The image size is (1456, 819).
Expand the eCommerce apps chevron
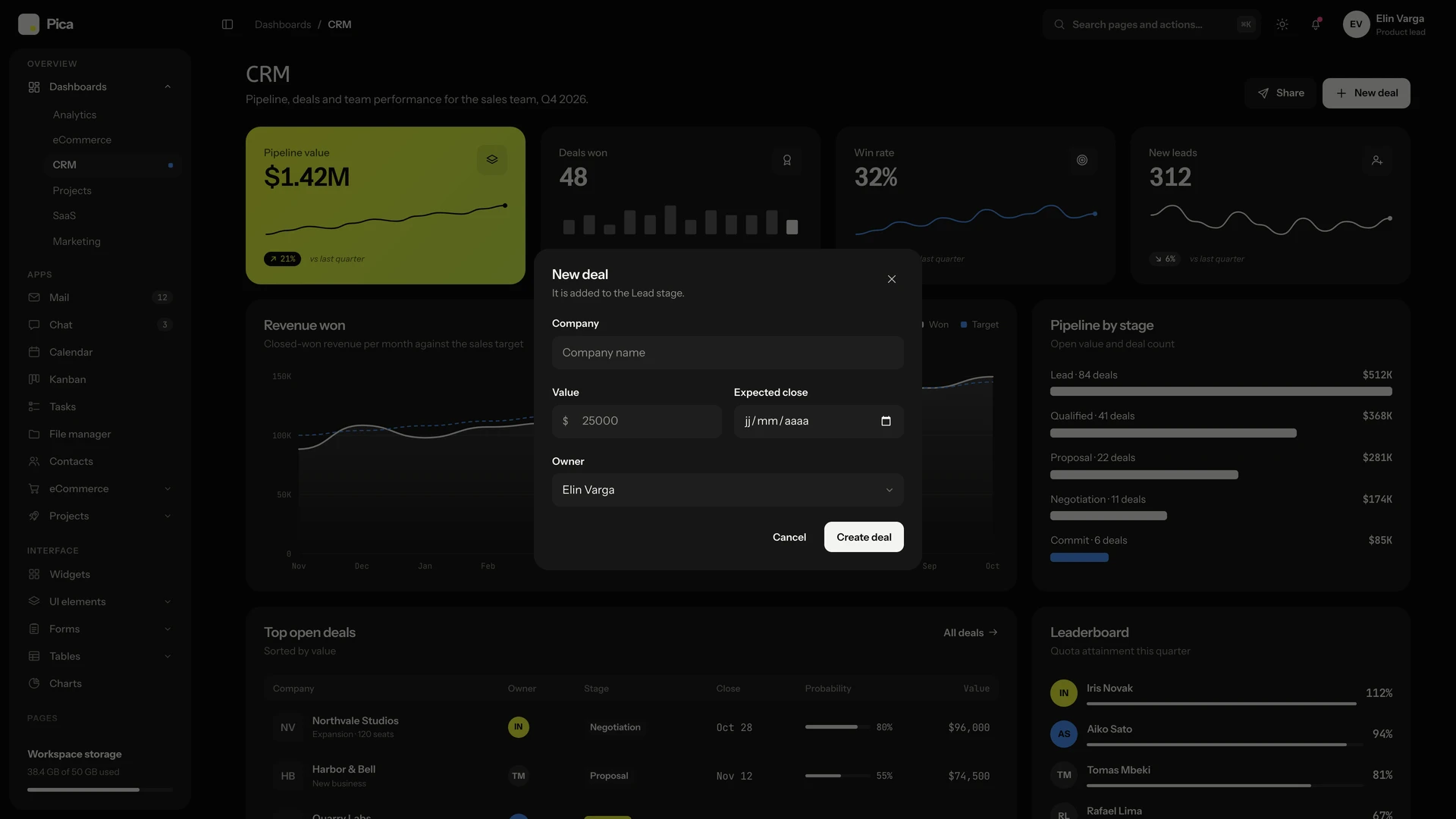168,488
